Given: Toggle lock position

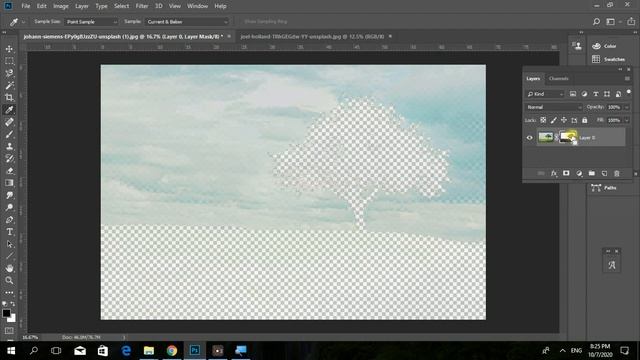Looking at the screenshot, I should [x=564, y=120].
